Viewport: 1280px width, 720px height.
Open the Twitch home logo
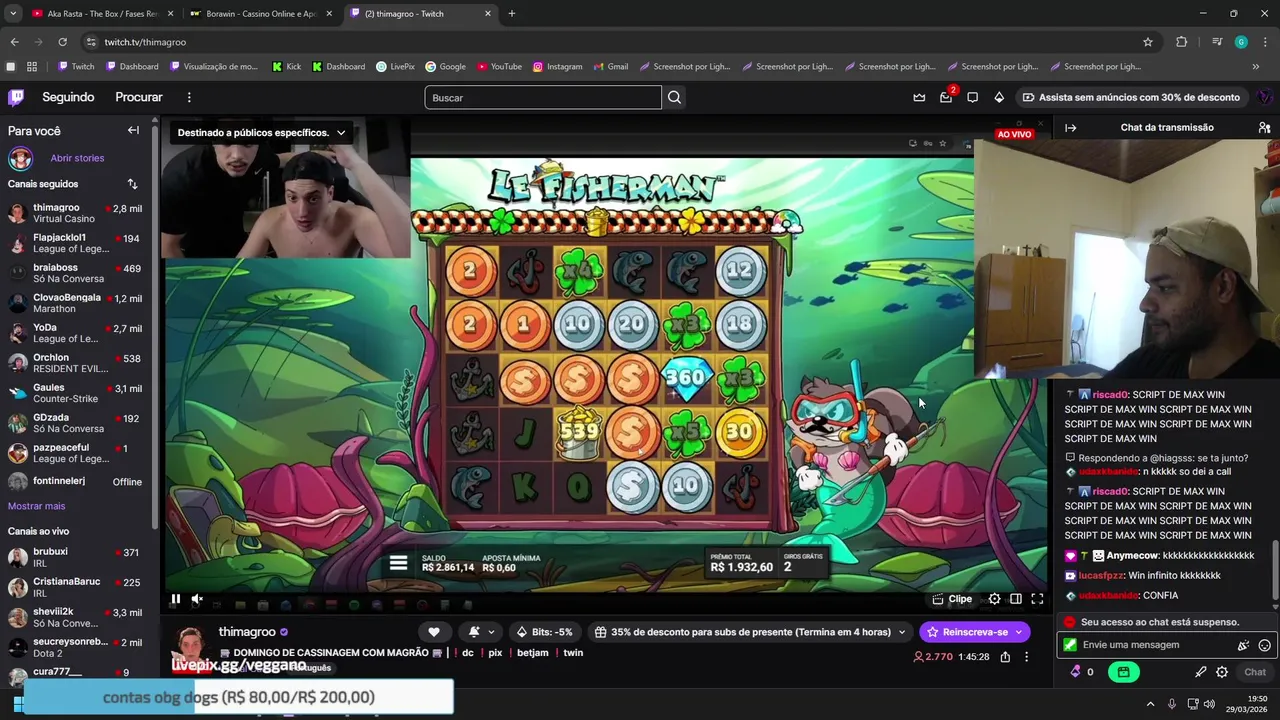point(16,97)
